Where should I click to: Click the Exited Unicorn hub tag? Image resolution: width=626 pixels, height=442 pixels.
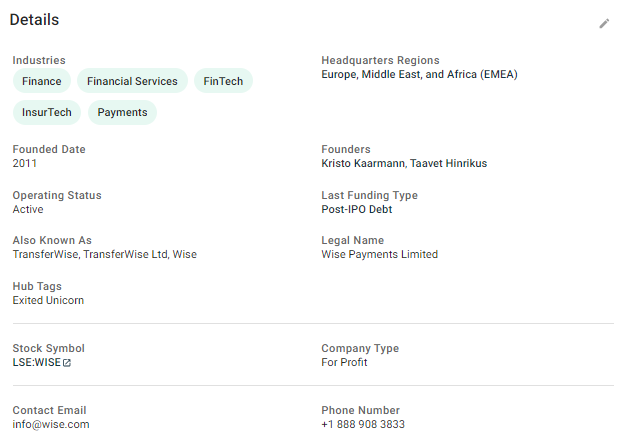coord(48,300)
